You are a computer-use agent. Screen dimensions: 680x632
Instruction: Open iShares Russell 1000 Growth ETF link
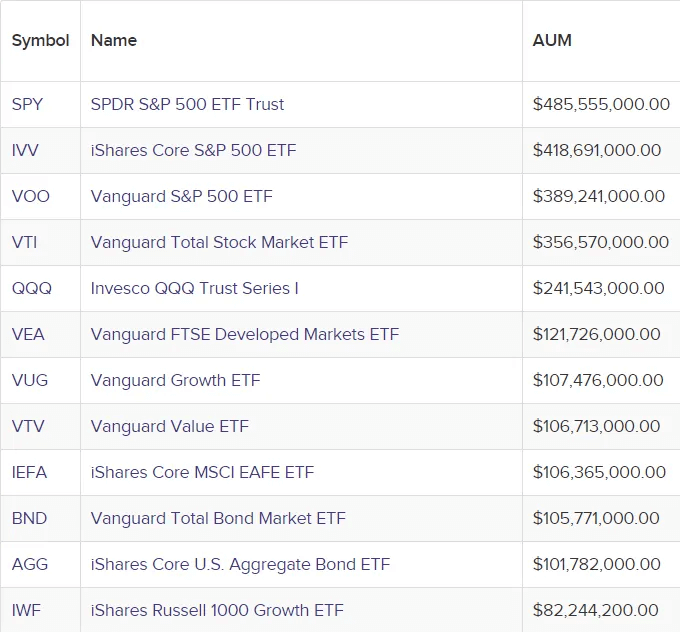(x=217, y=610)
